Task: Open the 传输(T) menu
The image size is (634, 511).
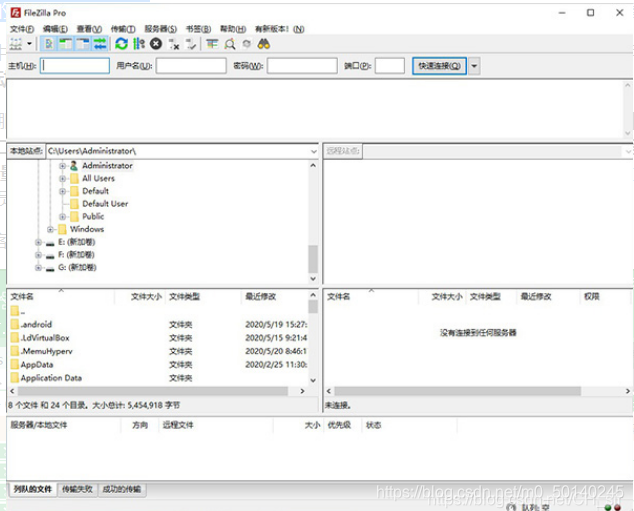Action: 123,29
